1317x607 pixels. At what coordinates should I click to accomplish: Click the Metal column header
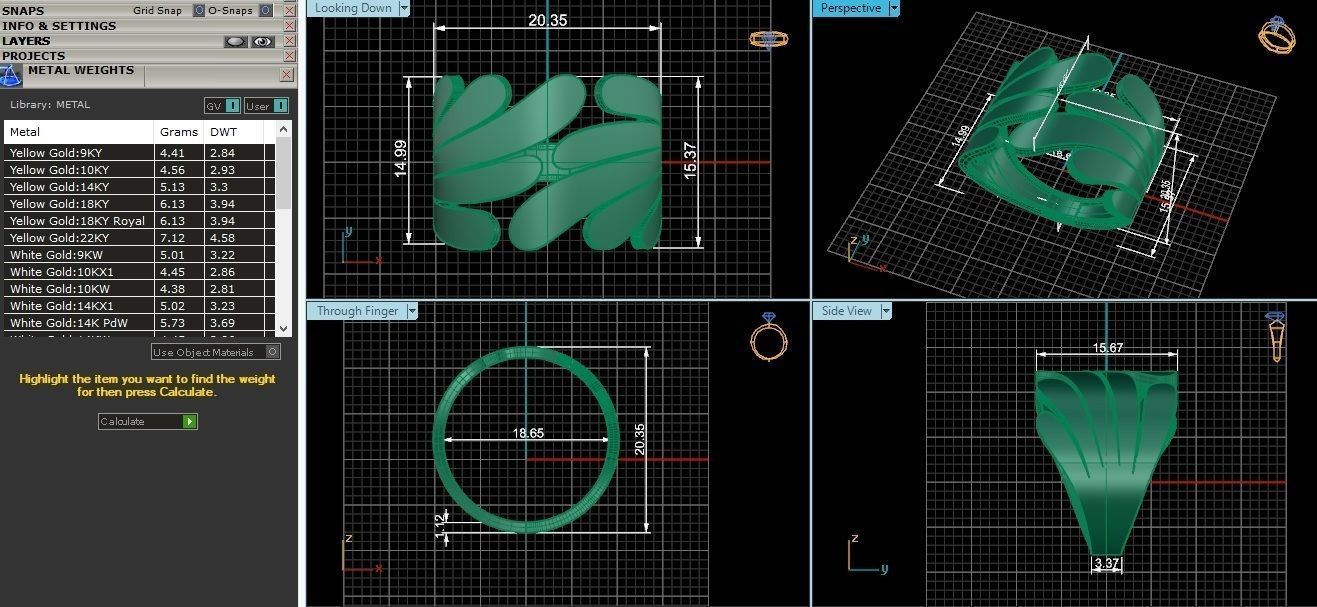click(80, 132)
